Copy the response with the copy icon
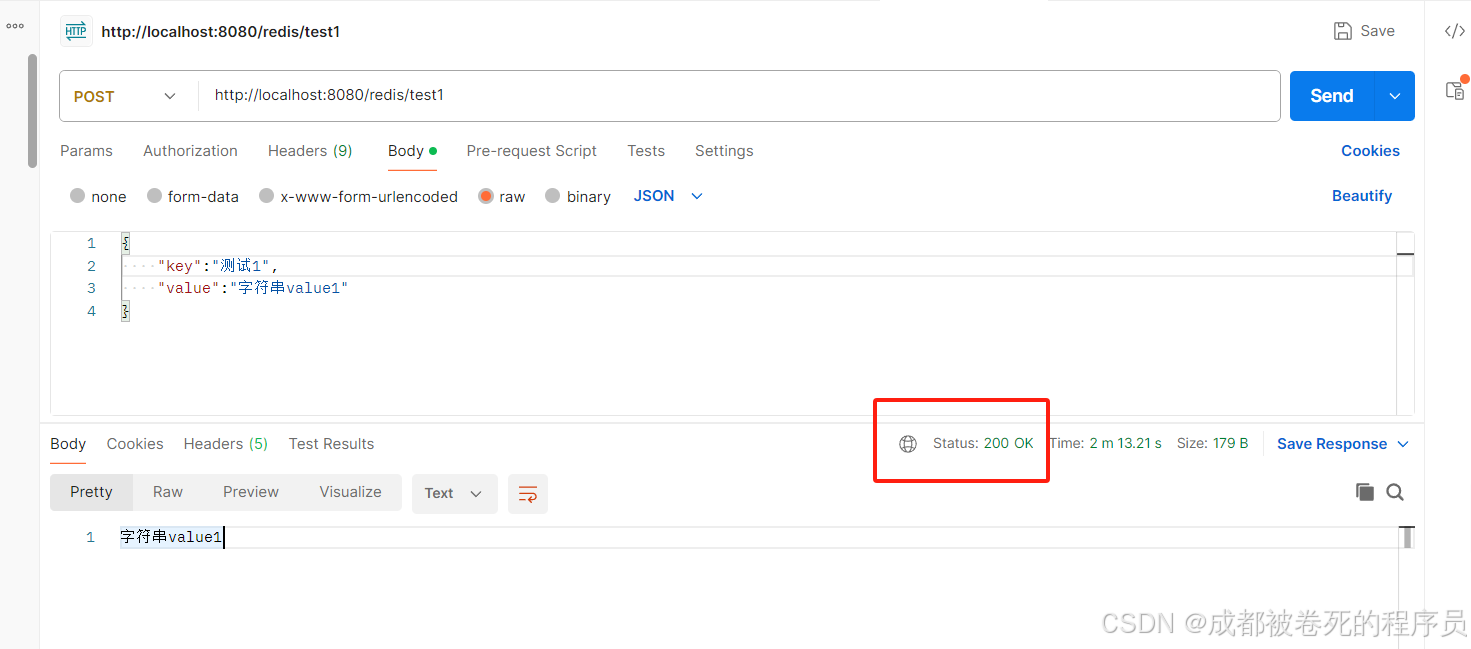Viewport: 1471px width, 649px height. [x=1365, y=492]
